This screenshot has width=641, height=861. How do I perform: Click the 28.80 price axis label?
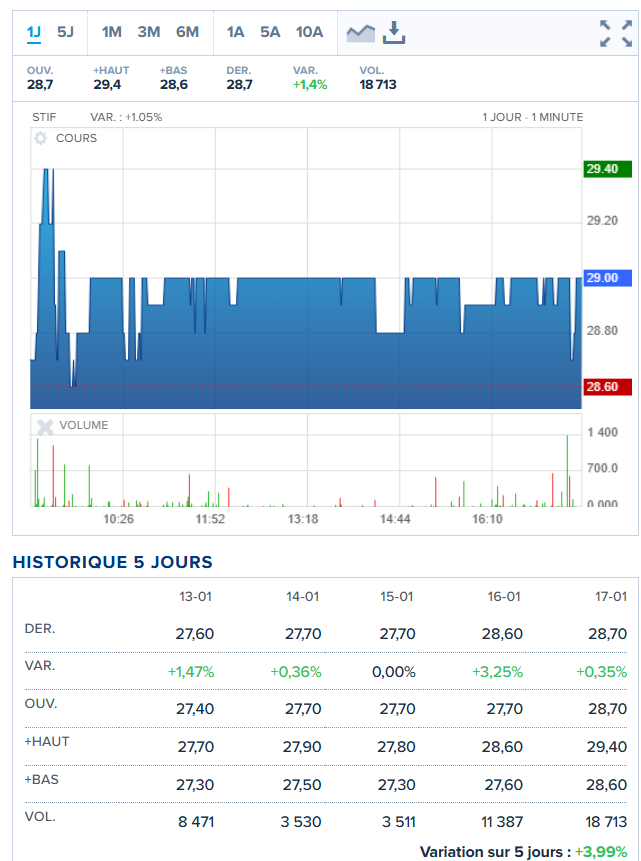click(x=602, y=331)
